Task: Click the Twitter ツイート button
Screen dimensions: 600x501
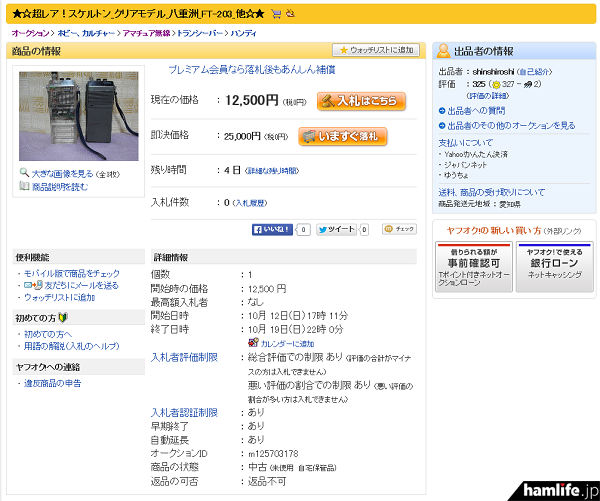Action: pos(335,229)
